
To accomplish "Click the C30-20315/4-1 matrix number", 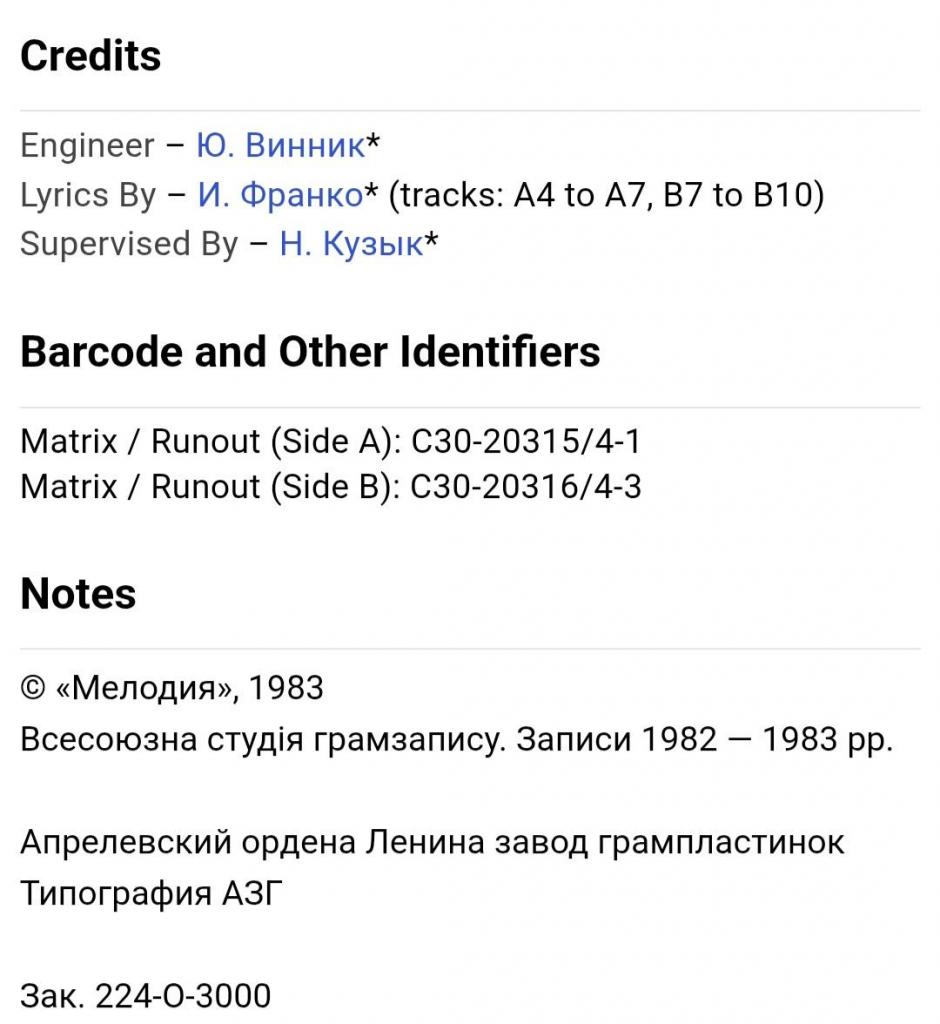I will click(x=525, y=441).
